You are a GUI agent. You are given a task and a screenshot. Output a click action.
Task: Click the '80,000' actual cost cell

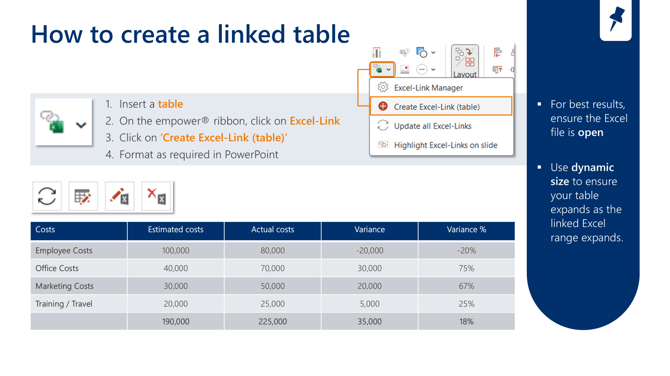273,250
